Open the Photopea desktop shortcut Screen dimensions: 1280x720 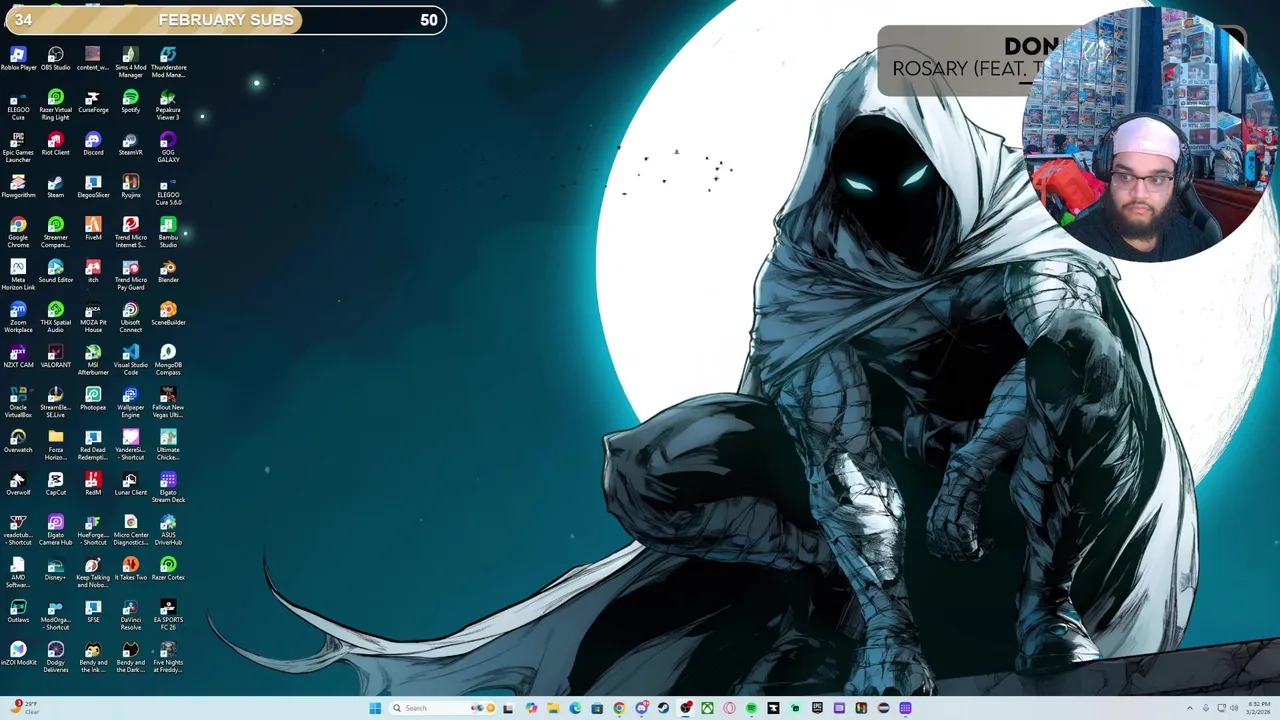tap(93, 399)
